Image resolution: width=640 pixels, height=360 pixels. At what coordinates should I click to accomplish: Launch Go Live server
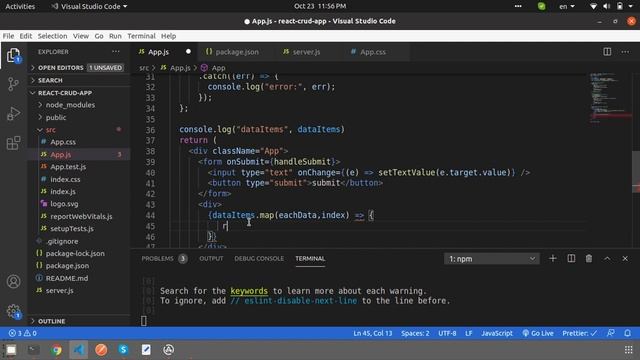pyautogui.click(x=538, y=333)
